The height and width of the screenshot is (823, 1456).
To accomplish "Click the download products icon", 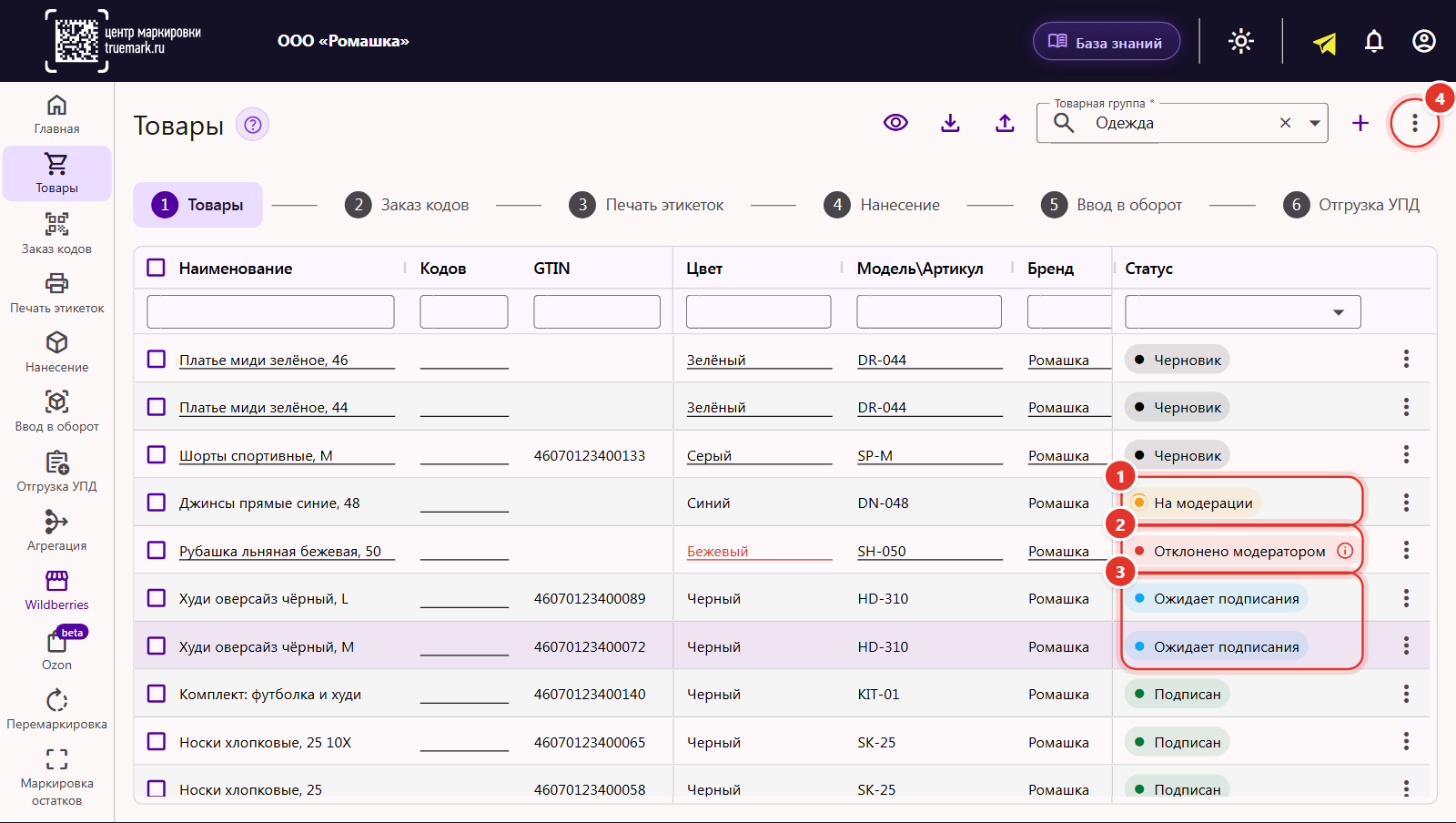I will (950, 123).
